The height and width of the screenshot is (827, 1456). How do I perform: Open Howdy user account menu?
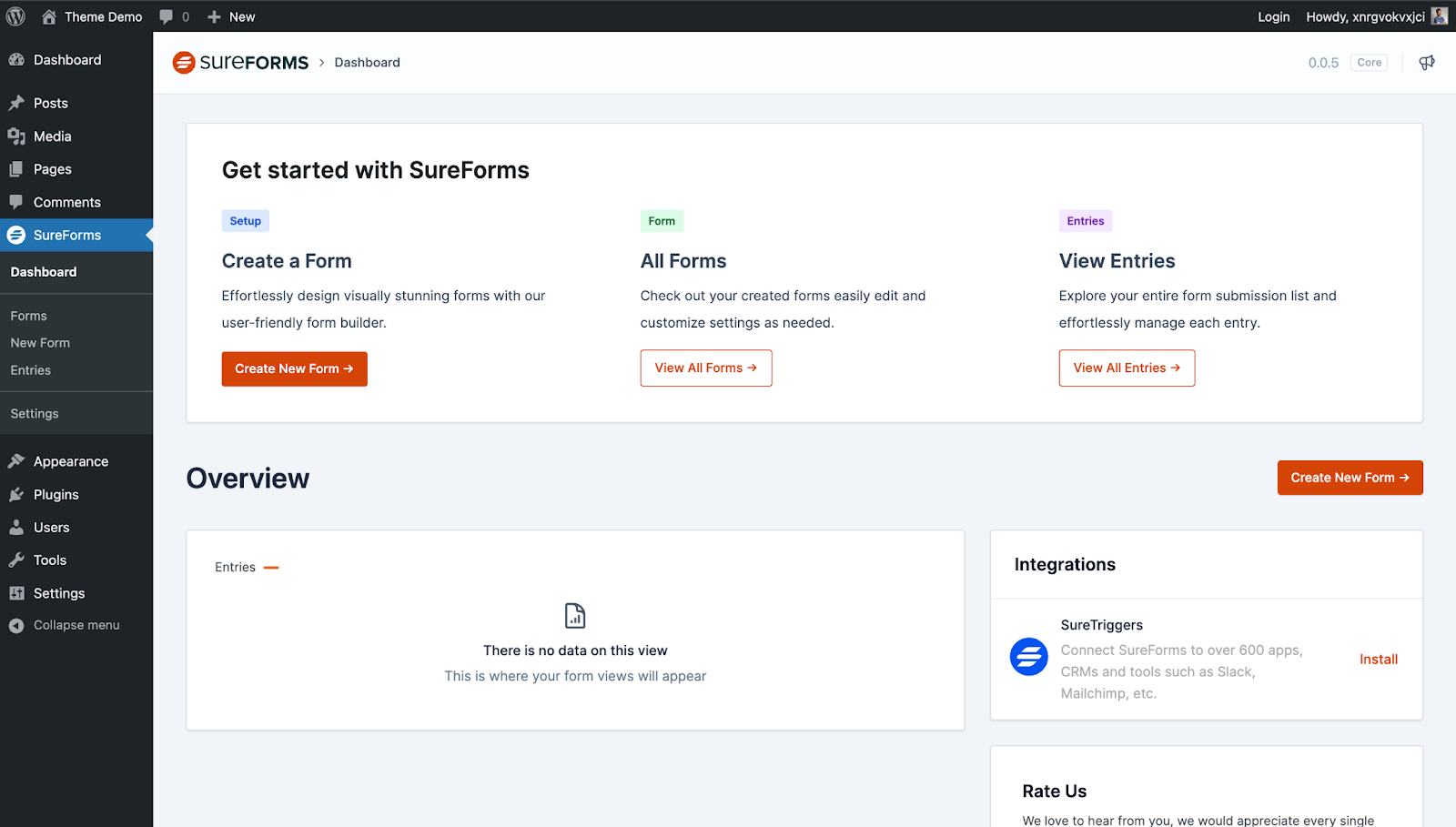pyautogui.click(x=1365, y=16)
